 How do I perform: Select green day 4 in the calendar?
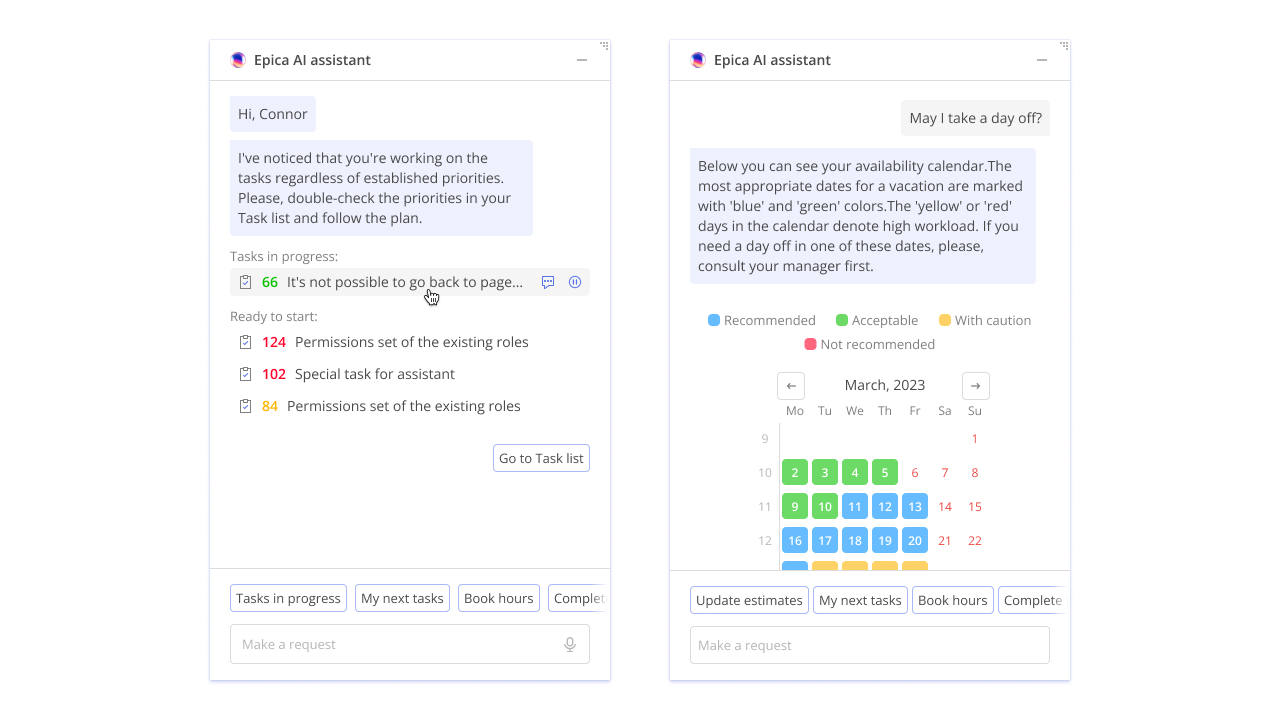pos(855,473)
